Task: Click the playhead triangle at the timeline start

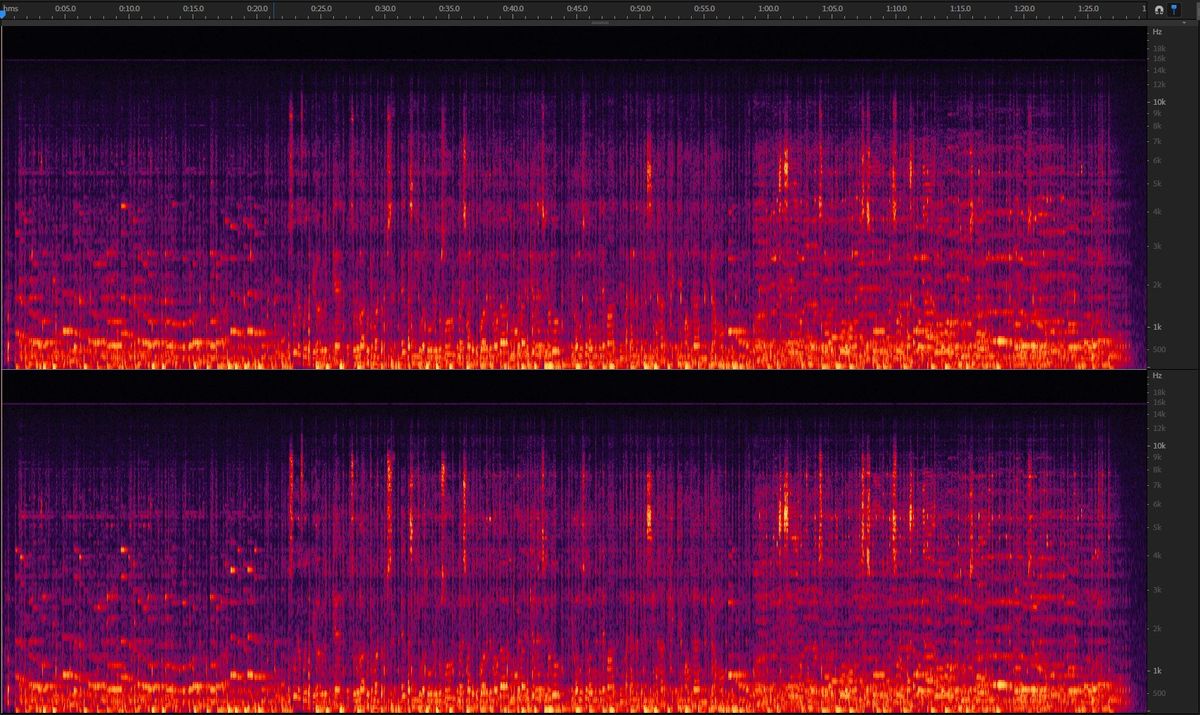Action: (3, 13)
